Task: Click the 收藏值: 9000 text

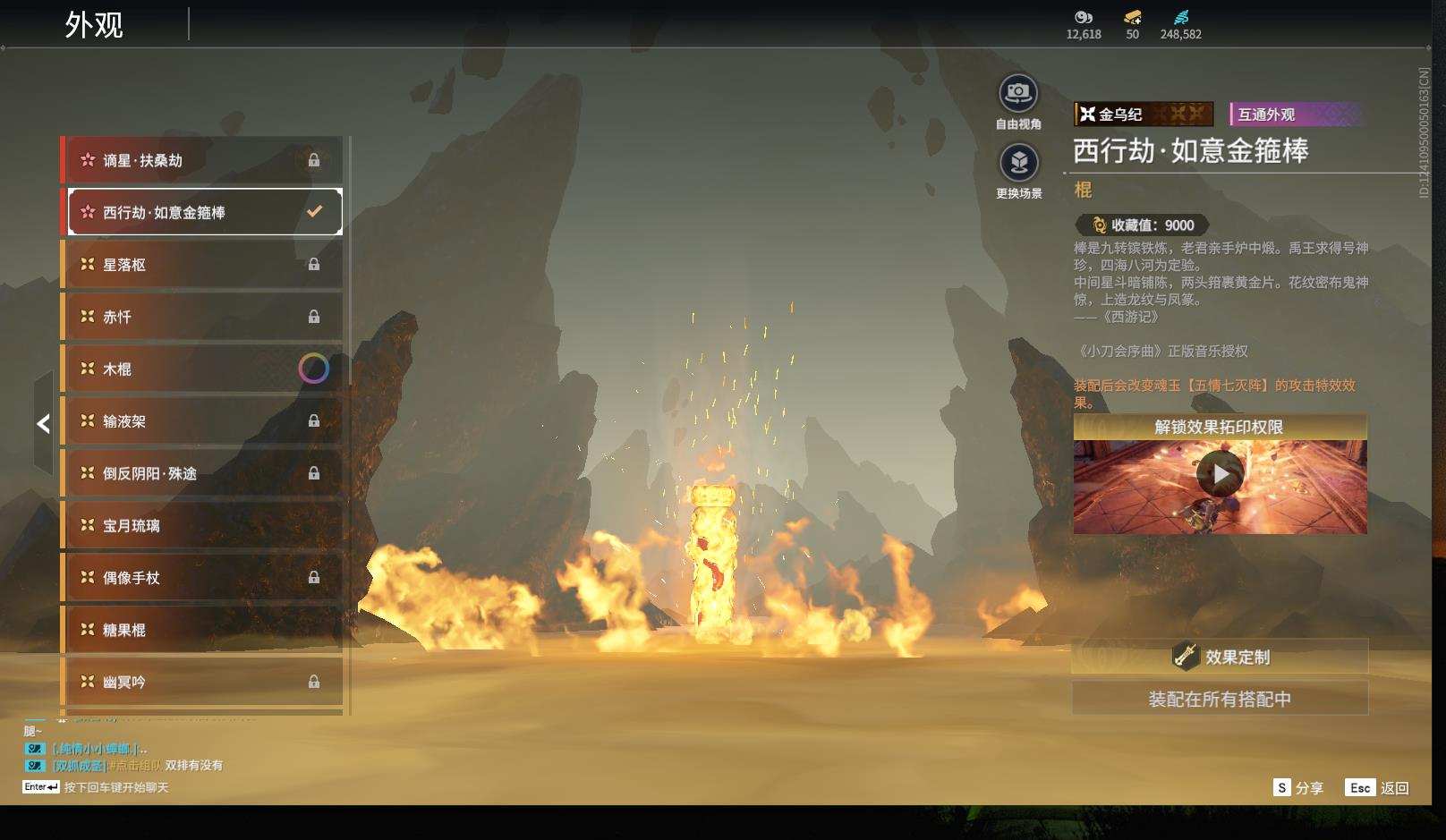Action: 1153,225
